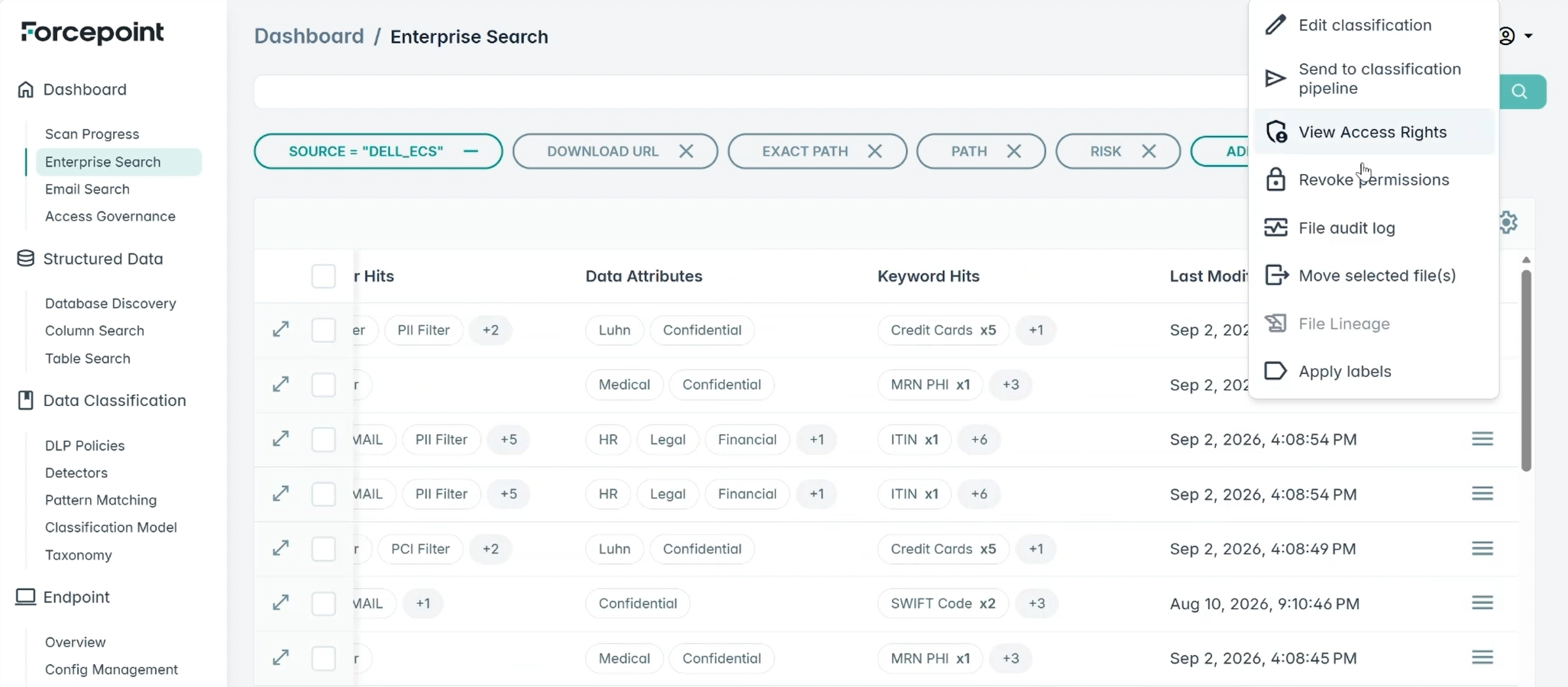This screenshot has height=687, width=1568.
Task: Go to Dashboard breadcrumb link
Action: (309, 36)
